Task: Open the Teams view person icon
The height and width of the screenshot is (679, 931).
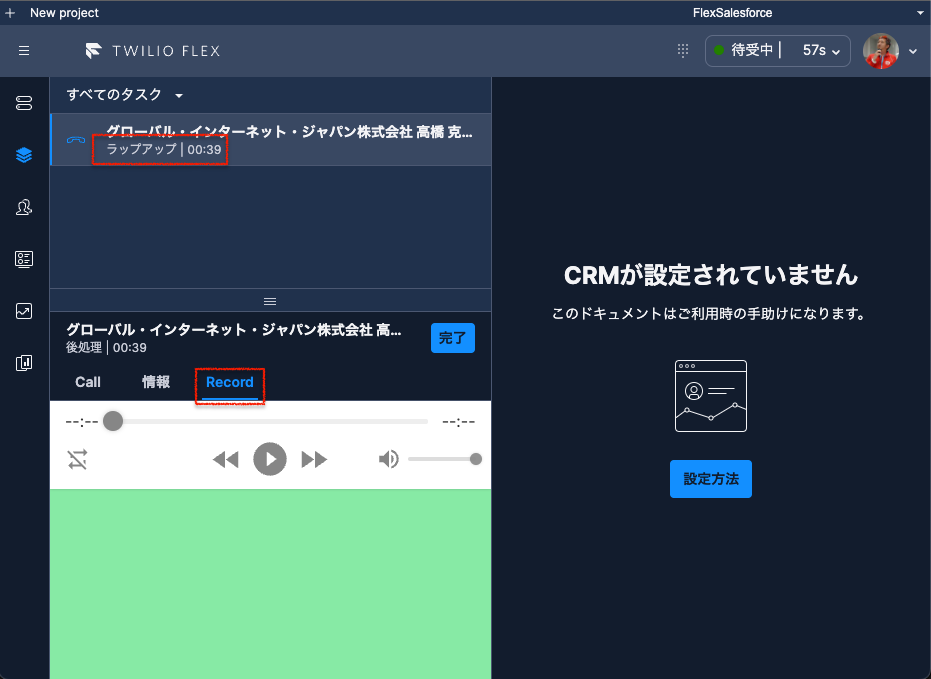Action: click(24, 207)
